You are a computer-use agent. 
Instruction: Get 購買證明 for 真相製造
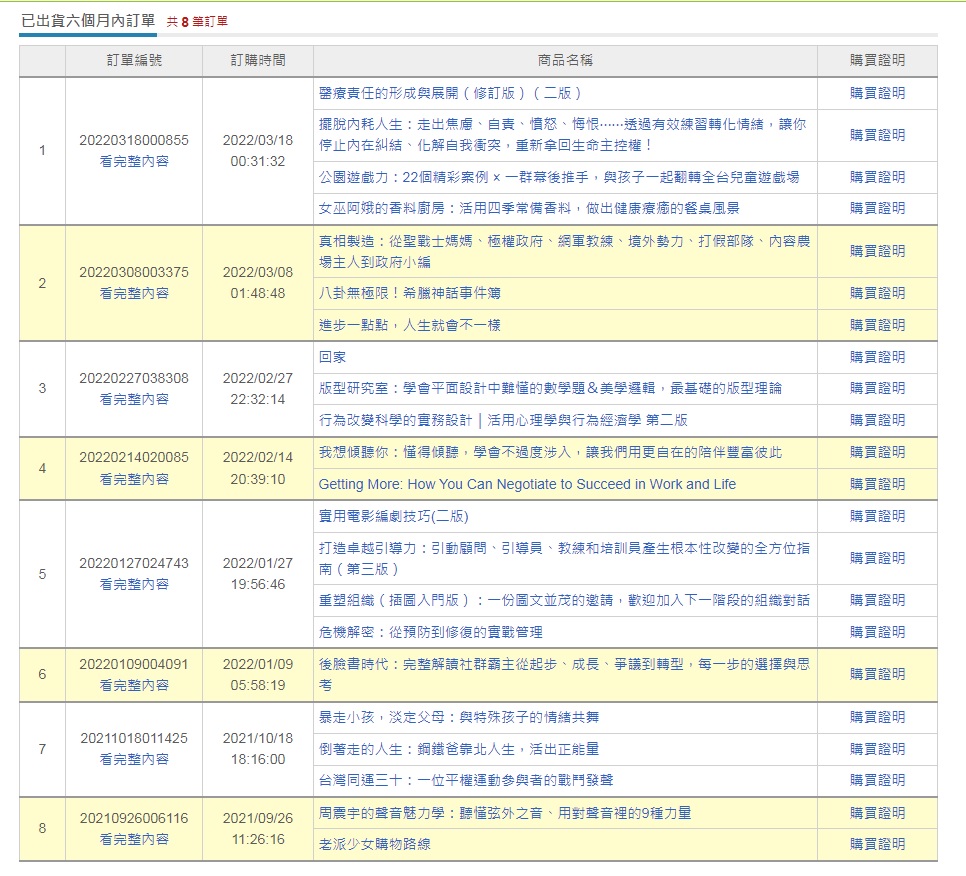point(877,251)
